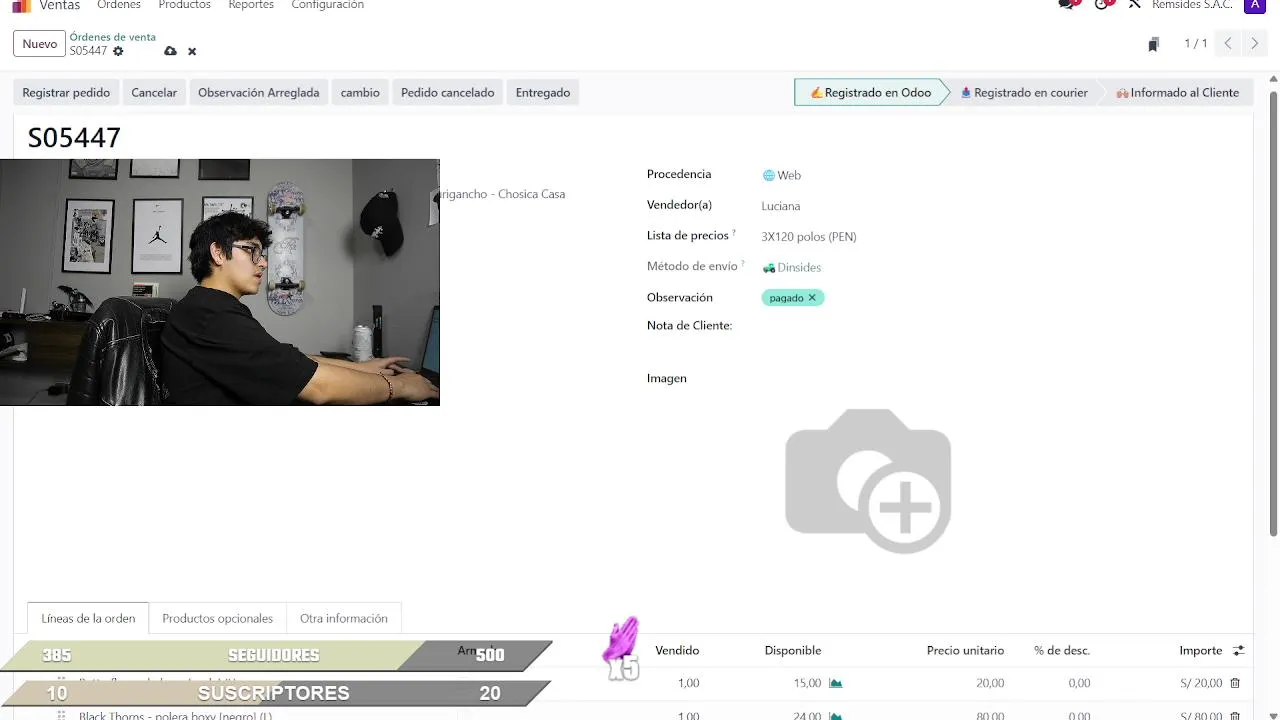Click the Entregado button
Screen dimensions: 1280x720
543,92
